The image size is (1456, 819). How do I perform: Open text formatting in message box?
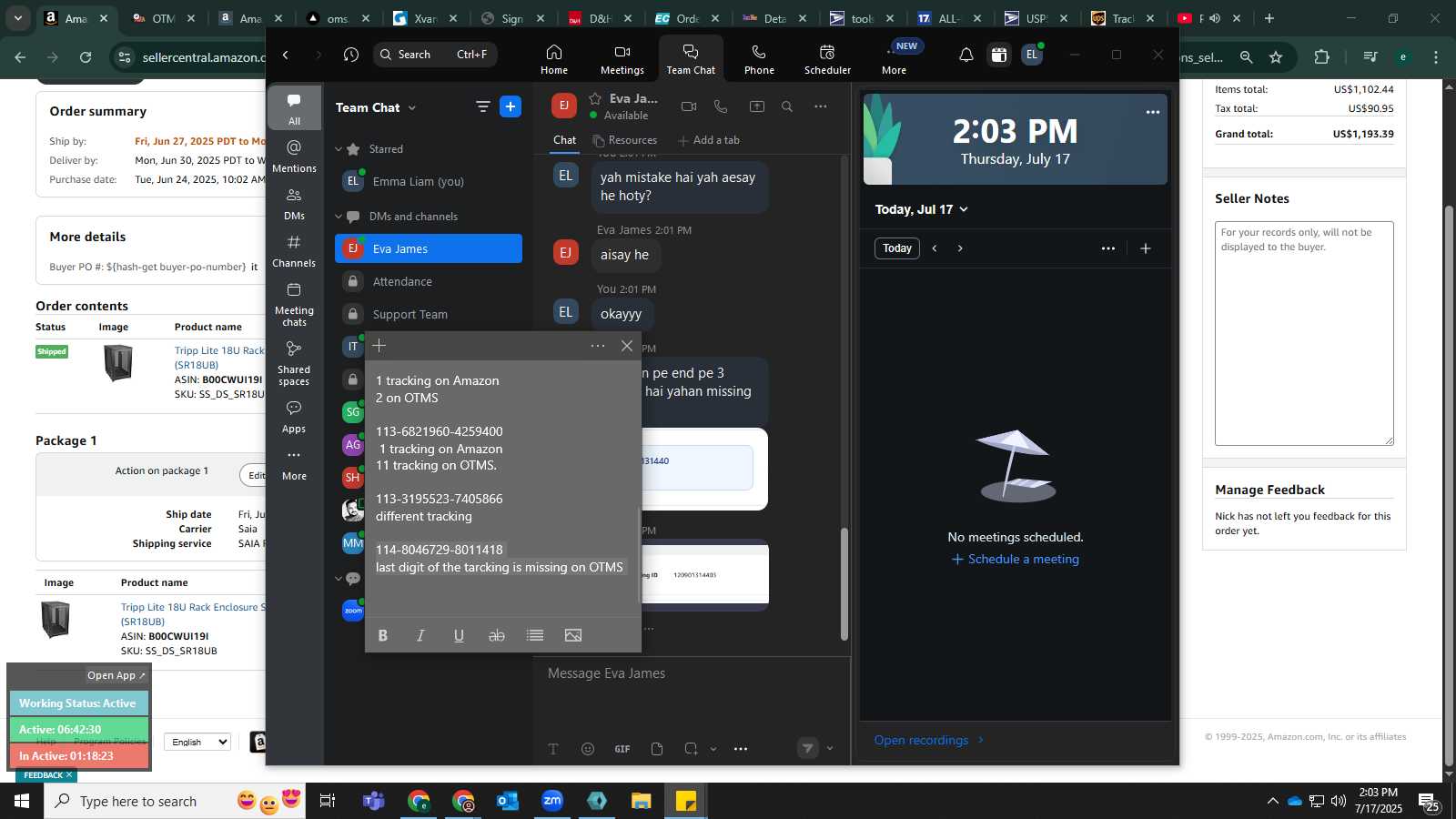tap(553, 749)
